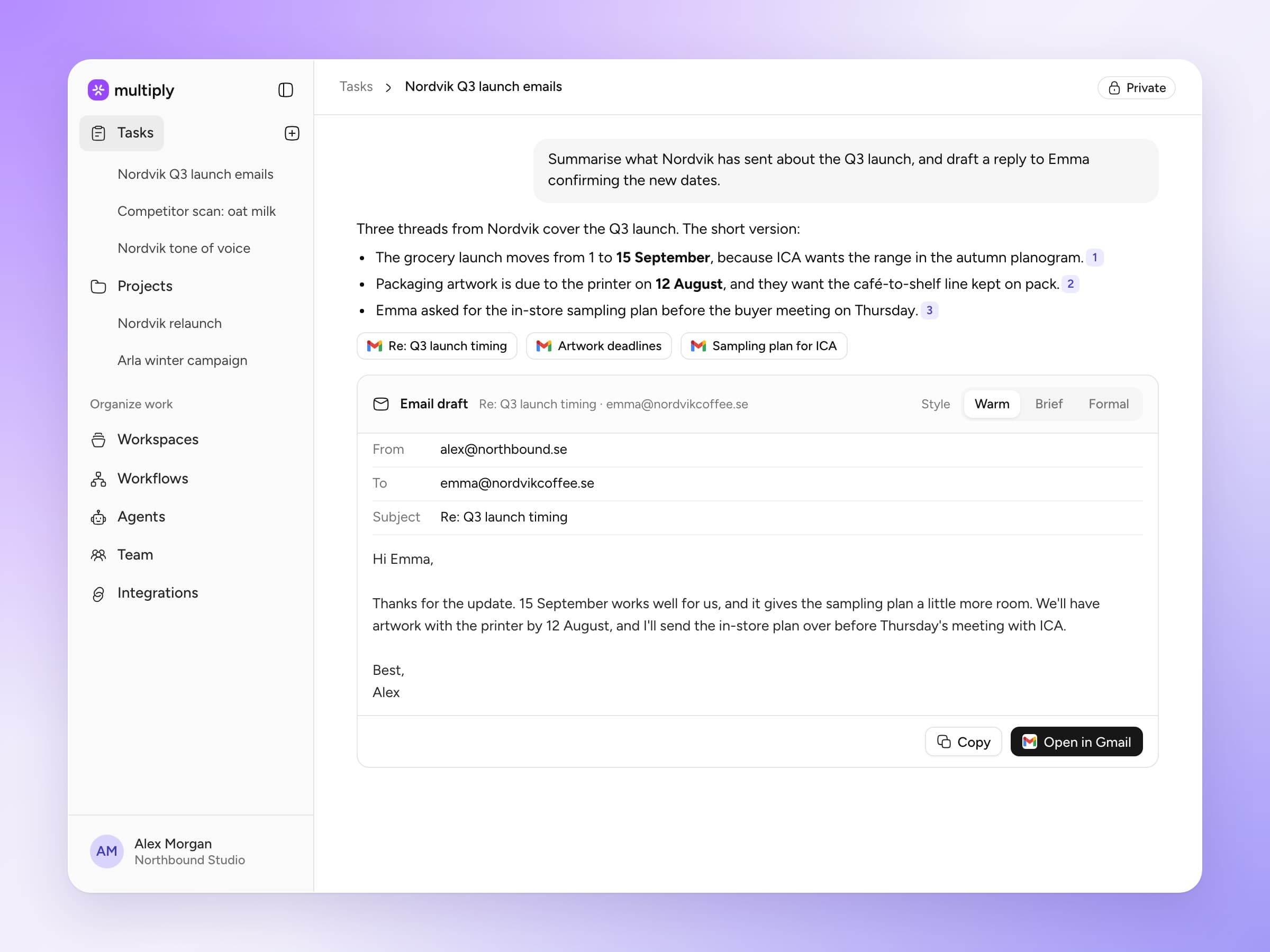
Task: Select the Formal style option
Action: pos(1108,404)
